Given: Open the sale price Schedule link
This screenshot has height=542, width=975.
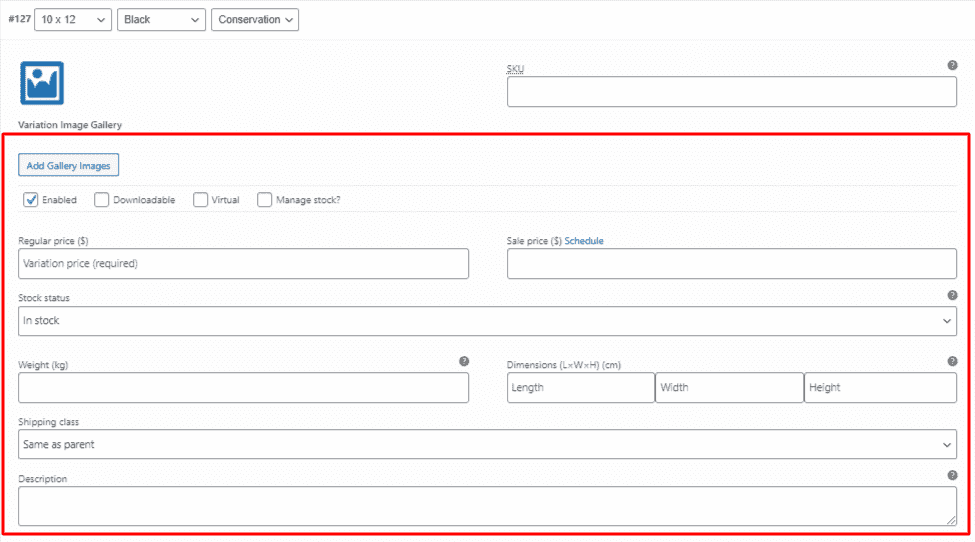Looking at the screenshot, I should [x=584, y=241].
